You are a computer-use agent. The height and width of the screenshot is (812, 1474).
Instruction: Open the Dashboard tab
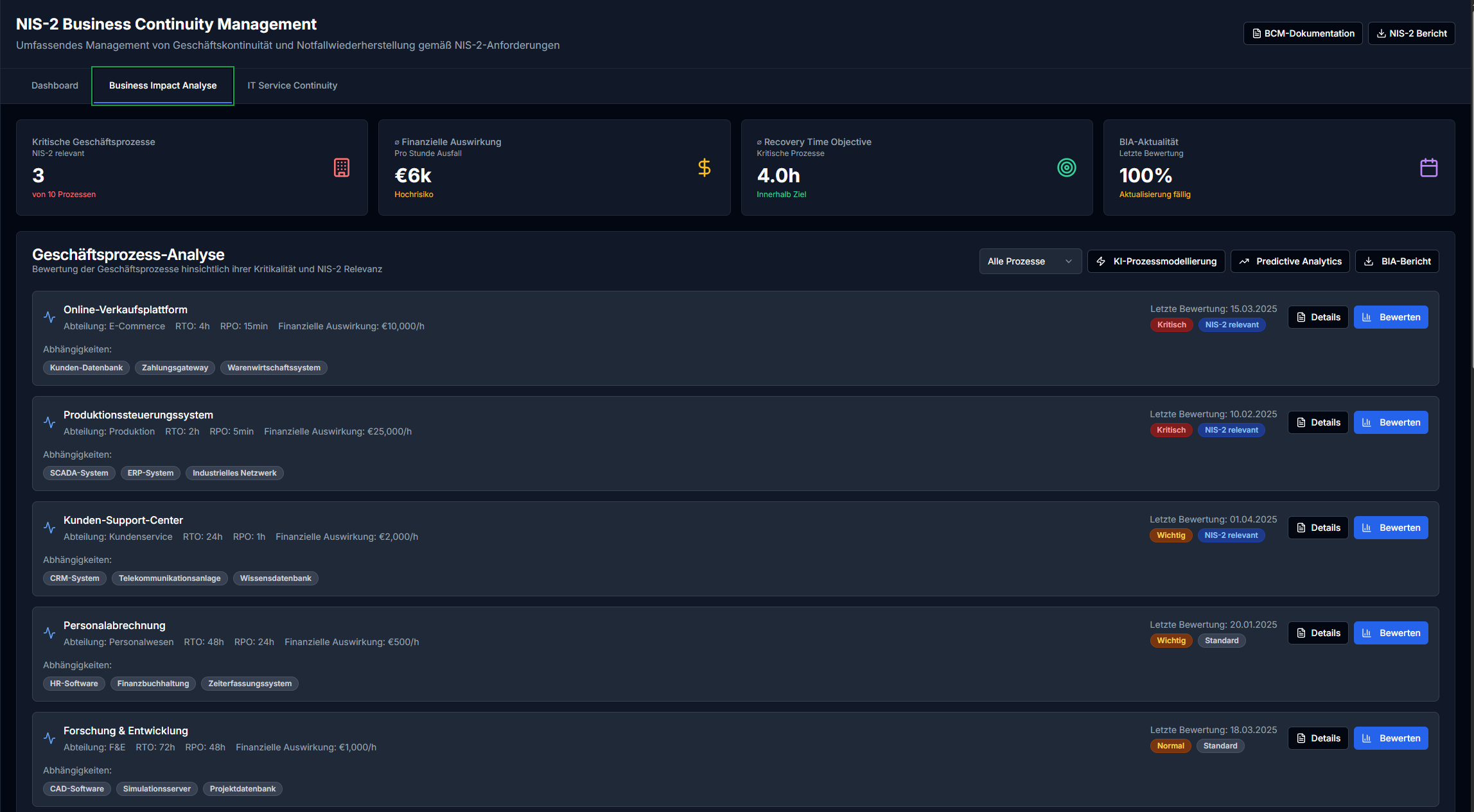coord(55,85)
